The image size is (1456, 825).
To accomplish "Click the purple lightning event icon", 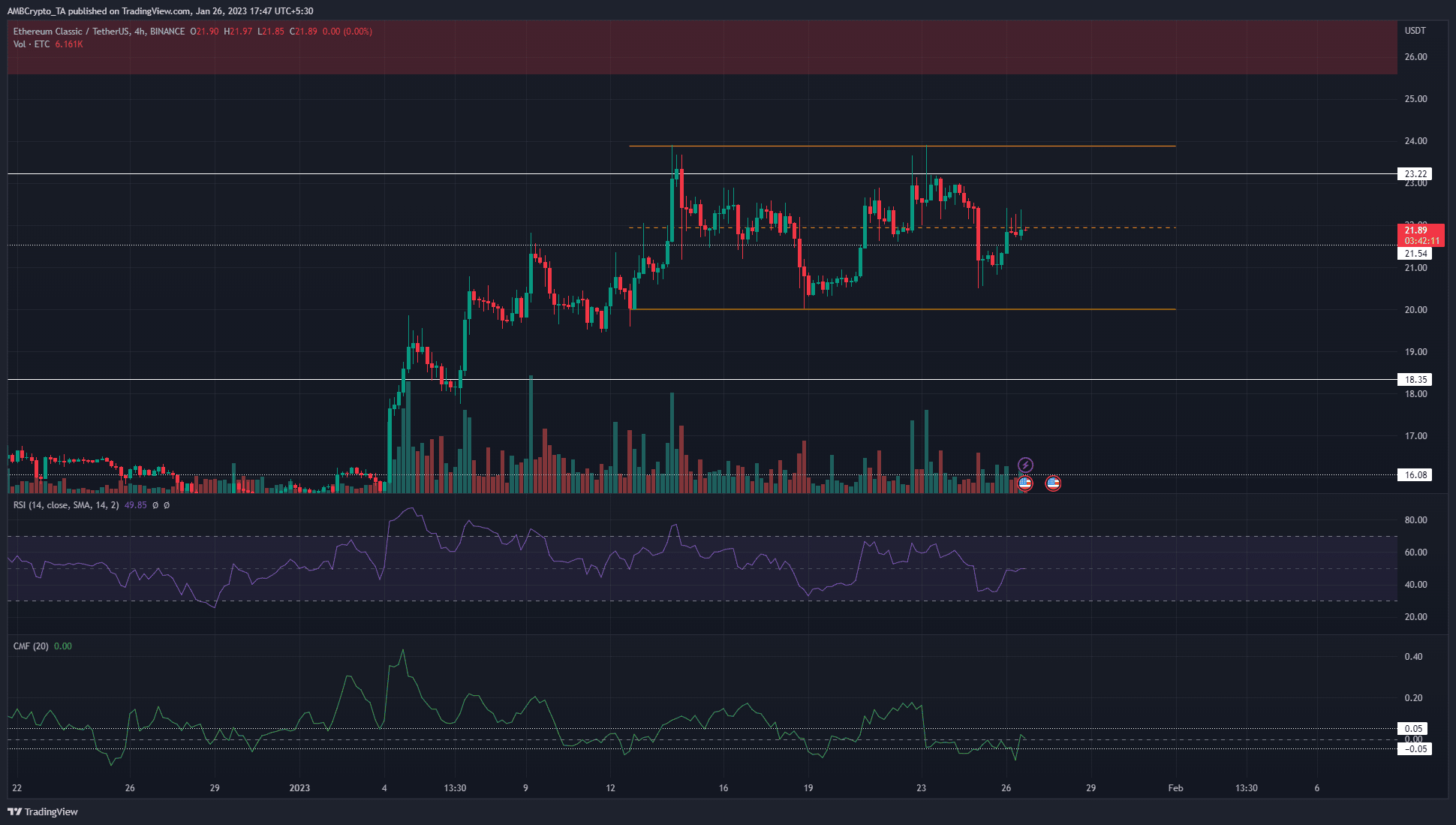I will click(1025, 465).
